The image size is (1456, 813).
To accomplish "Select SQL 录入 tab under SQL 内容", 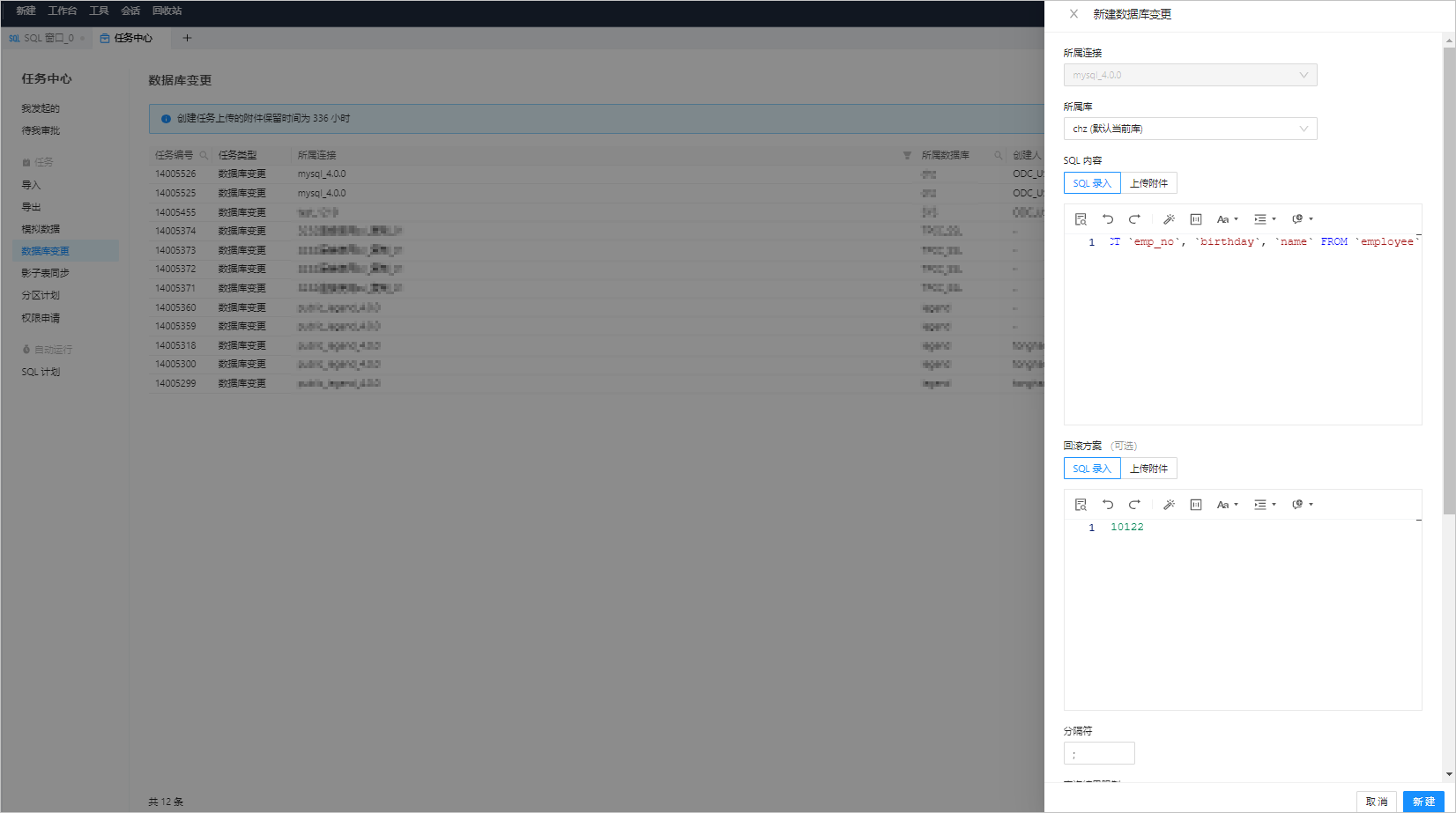I will pyautogui.click(x=1092, y=183).
